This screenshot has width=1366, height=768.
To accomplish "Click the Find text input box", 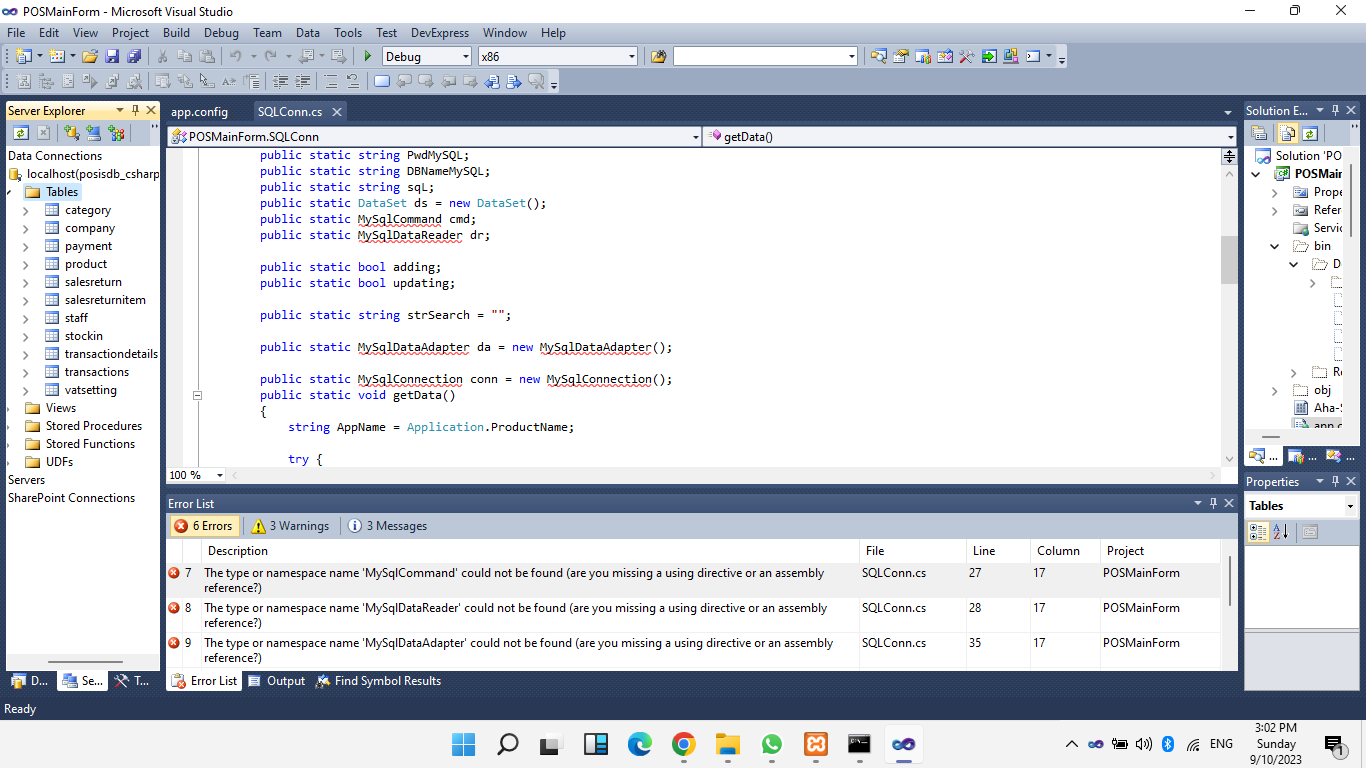I will (x=760, y=57).
